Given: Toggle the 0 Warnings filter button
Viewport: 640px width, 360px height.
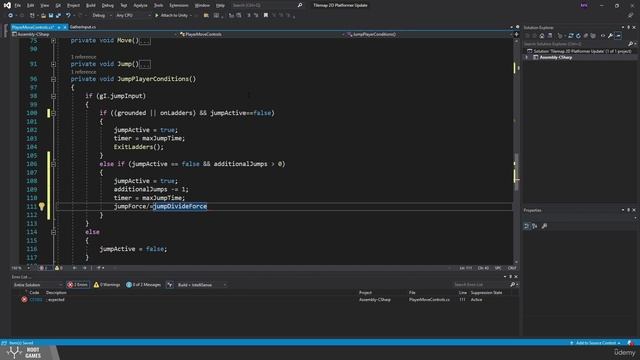Looking at the screenshot, I should pyautogui.click(x=107, y=284).
